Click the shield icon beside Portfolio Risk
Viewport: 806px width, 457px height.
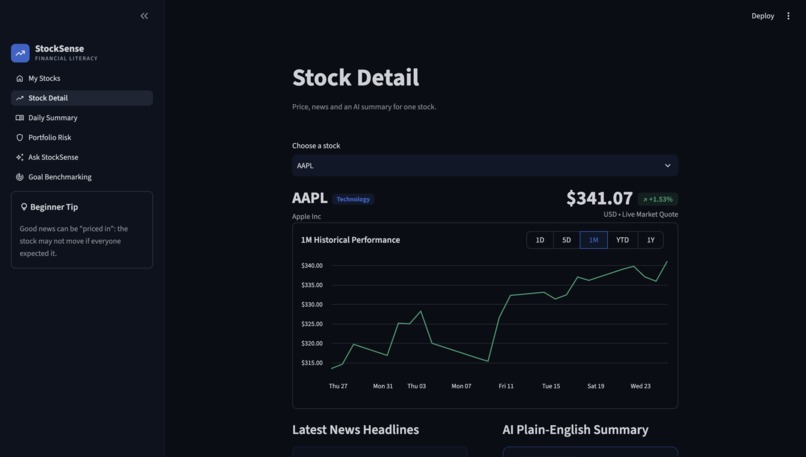click(20, 138)
